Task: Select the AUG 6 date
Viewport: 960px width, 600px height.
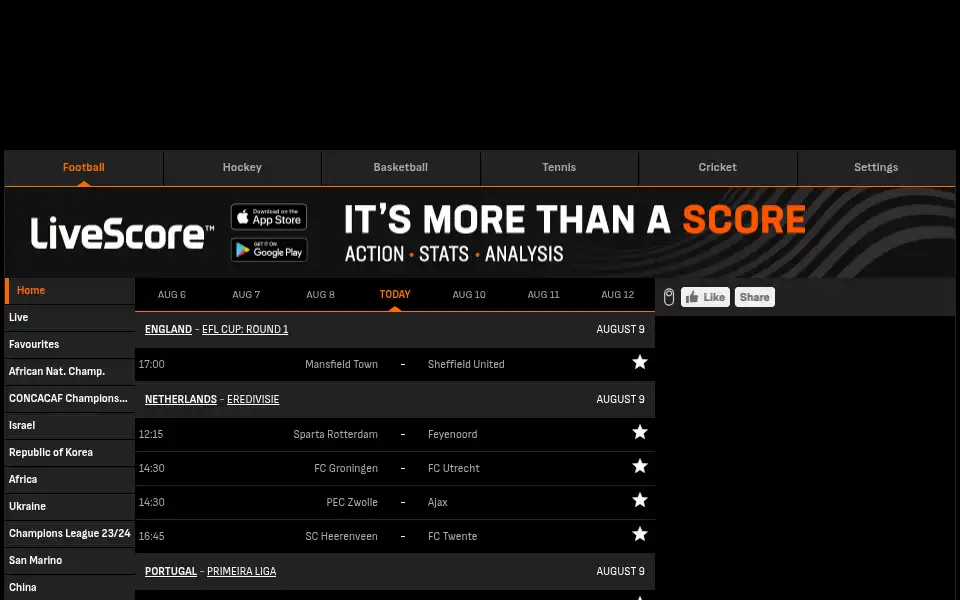Action: point(171,294)
